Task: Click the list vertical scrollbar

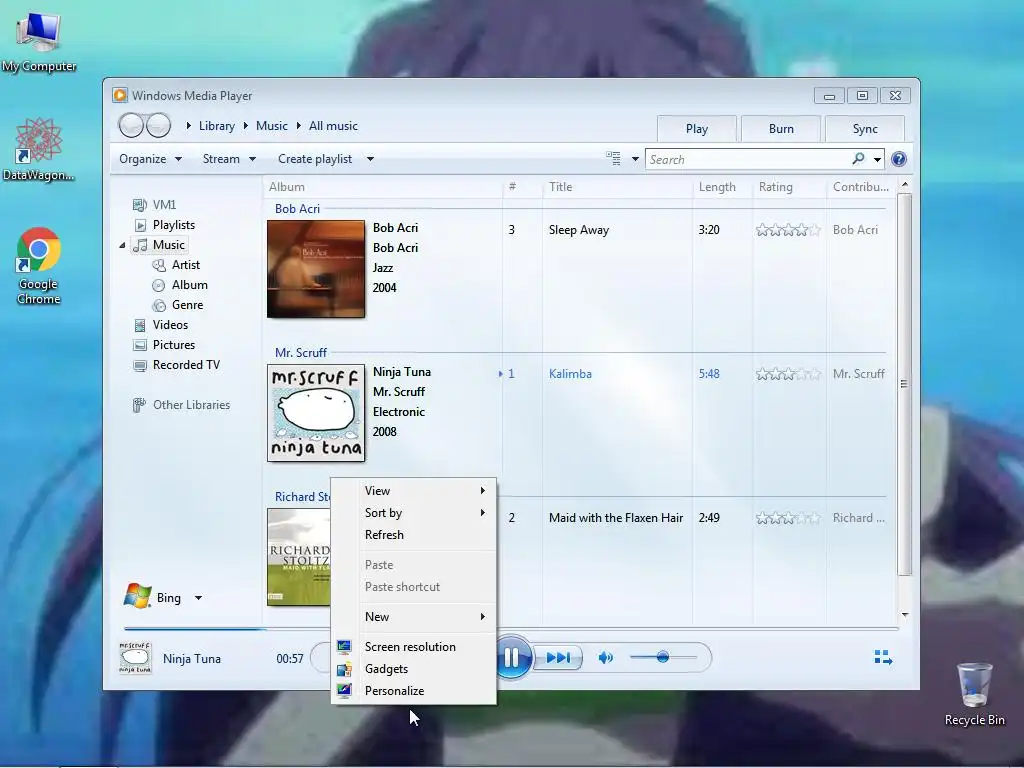Action: [904, 384]
